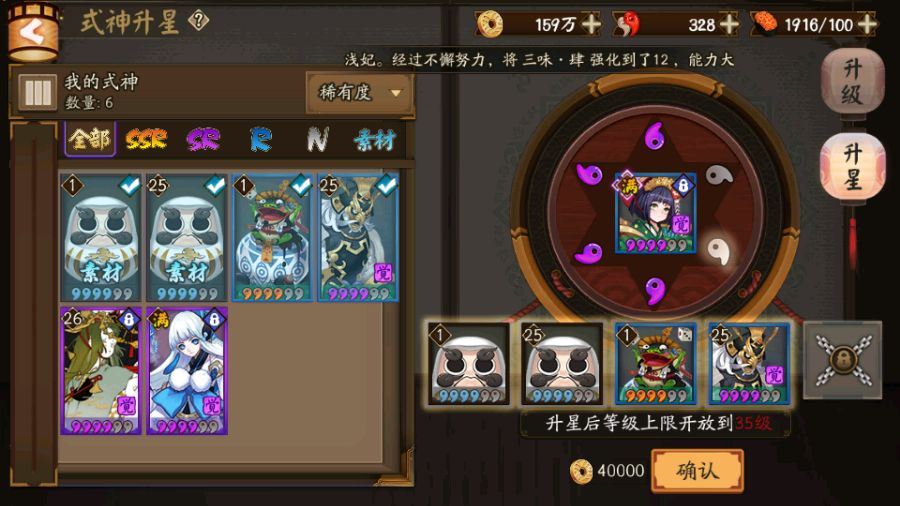Viewport: 900px width, 506px height.
Task: Open the 稀有度 sort dropdown
Action: pos(359,92)
